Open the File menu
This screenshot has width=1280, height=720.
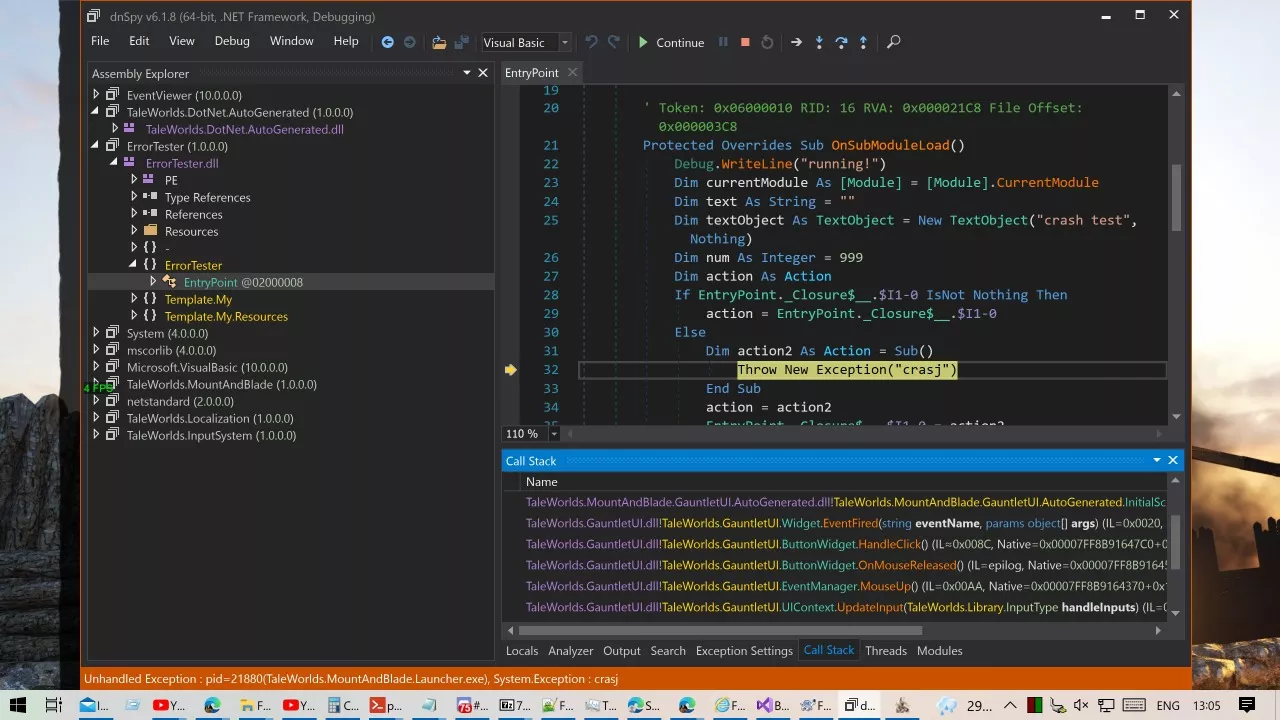tap(100, 41)
